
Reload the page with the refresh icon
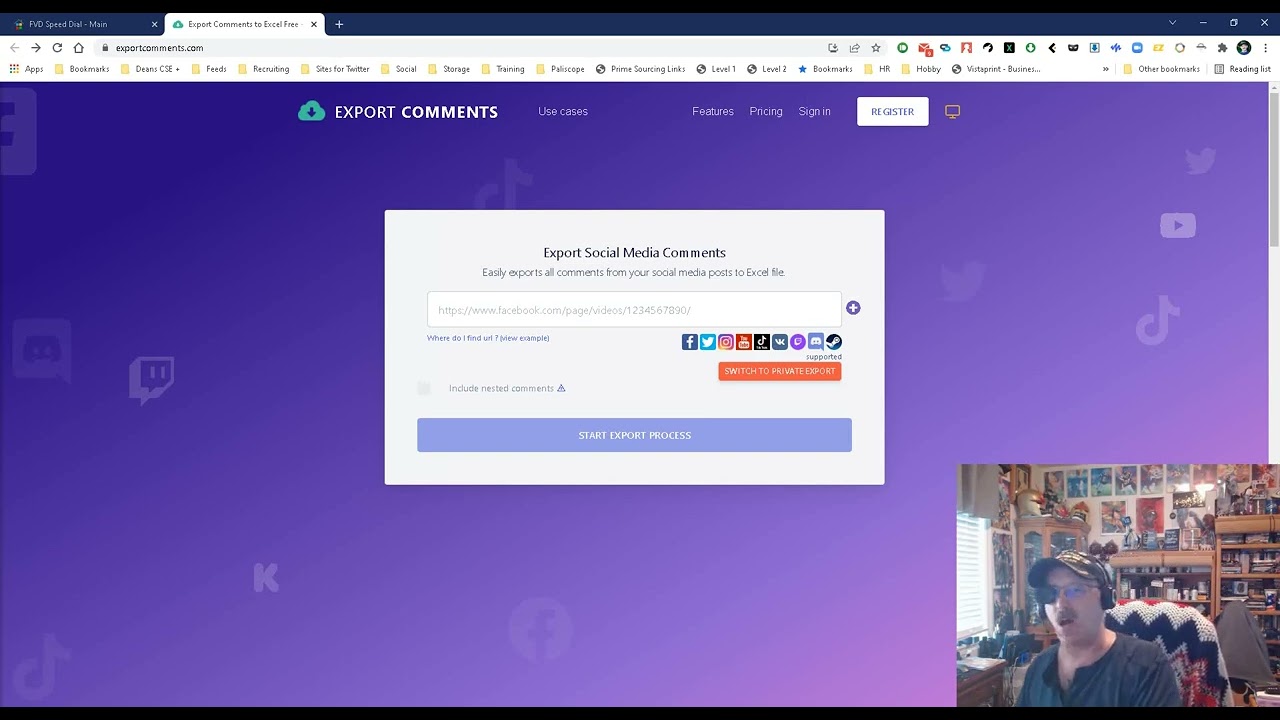point(57,48)
